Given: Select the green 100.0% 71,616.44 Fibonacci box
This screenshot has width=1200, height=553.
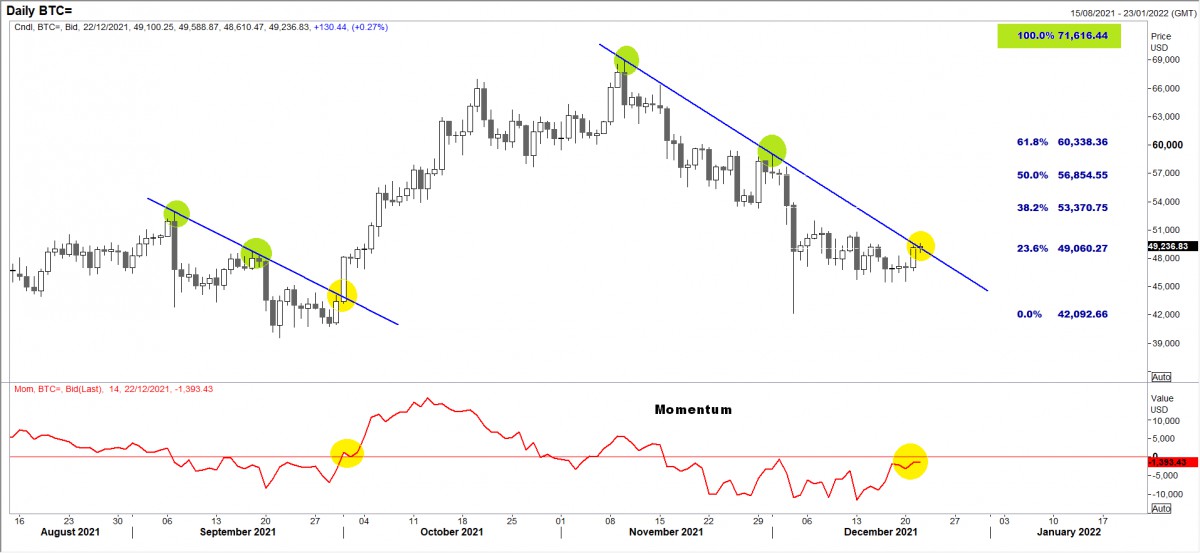Looking at the screenshot, I should (x=1058, y=36).
